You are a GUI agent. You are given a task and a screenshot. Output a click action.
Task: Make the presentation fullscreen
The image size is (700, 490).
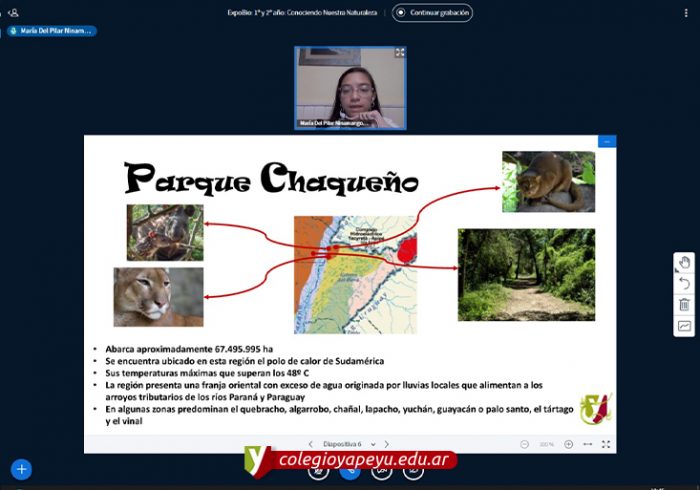[606, 444]
